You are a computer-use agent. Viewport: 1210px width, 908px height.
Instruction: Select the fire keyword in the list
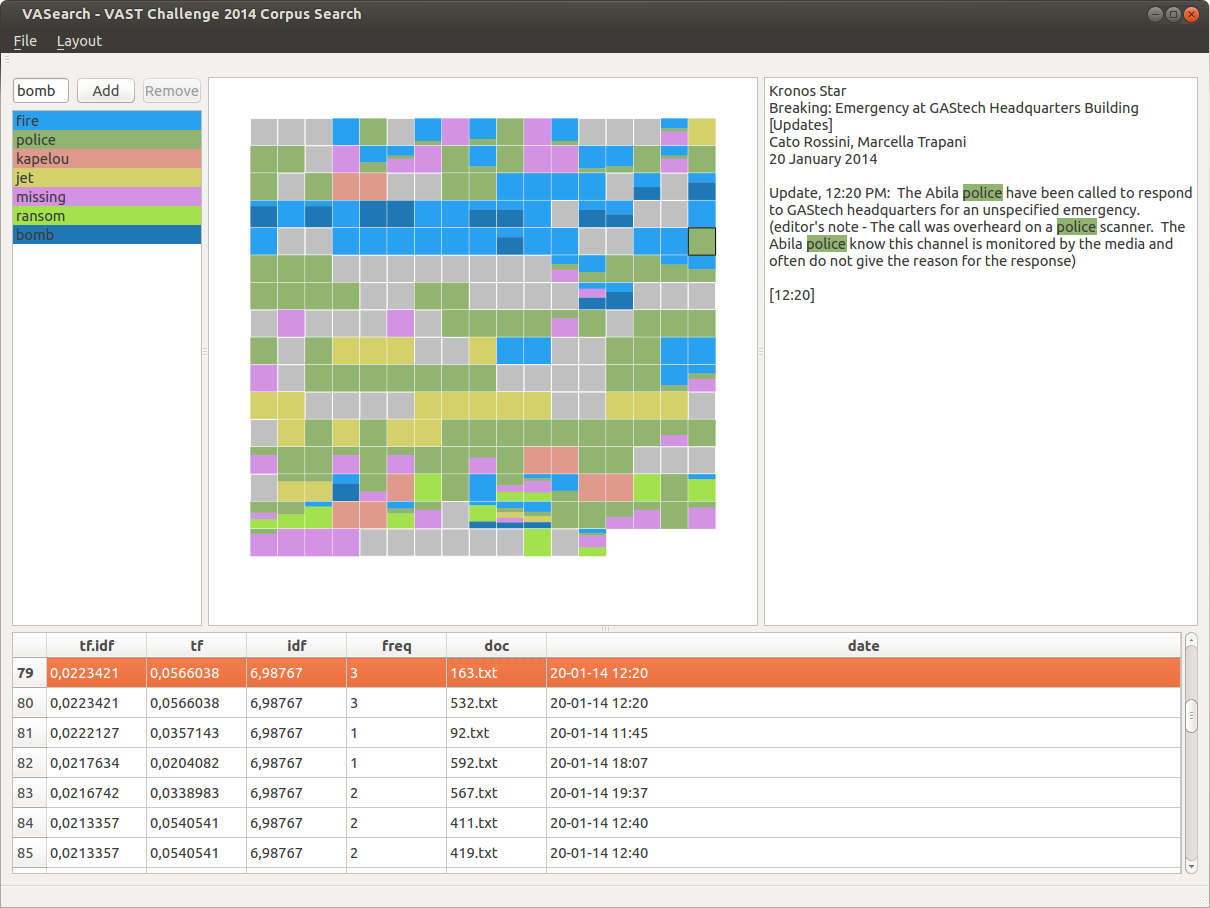click(x=107, y=121)
